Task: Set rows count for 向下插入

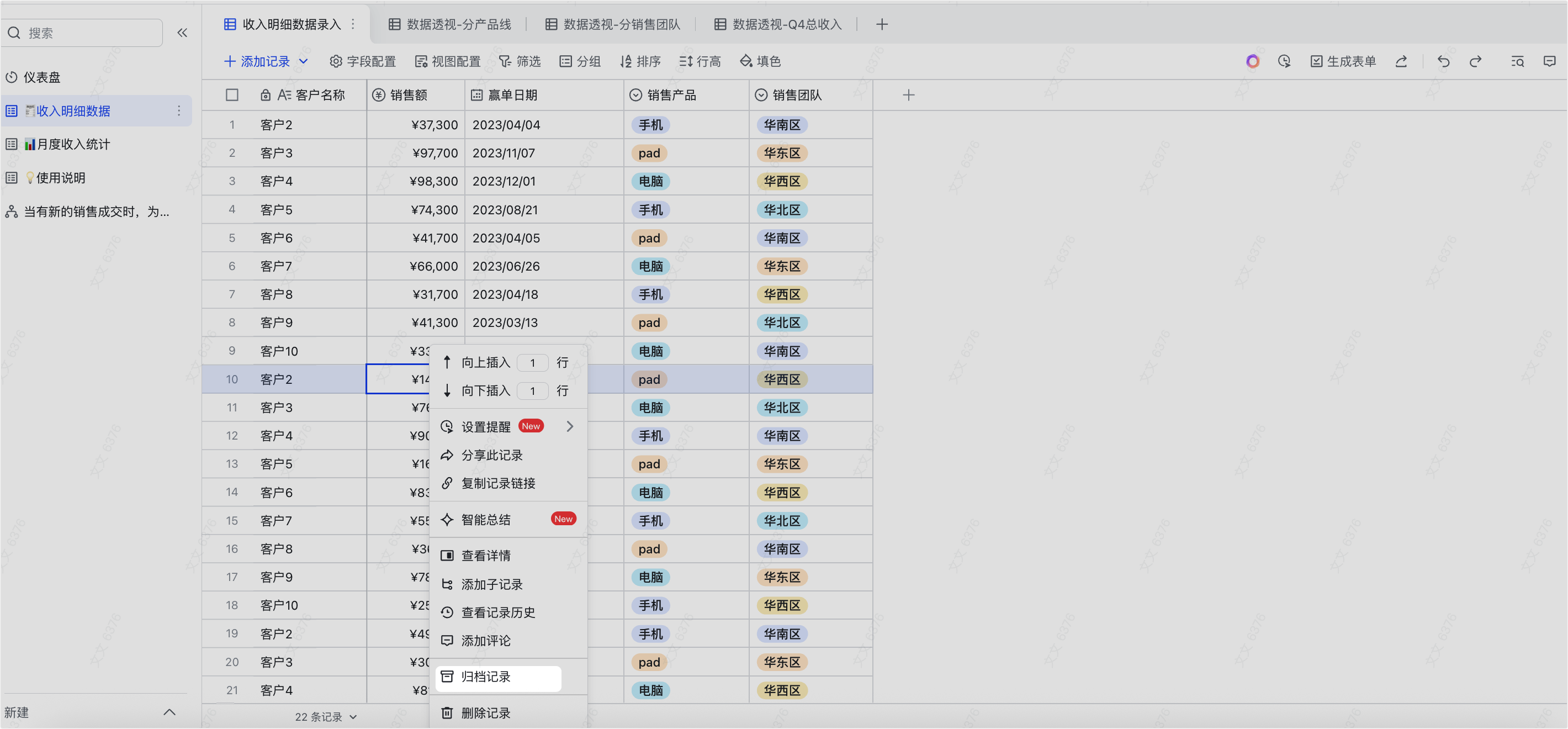Action: pos(533,391)
